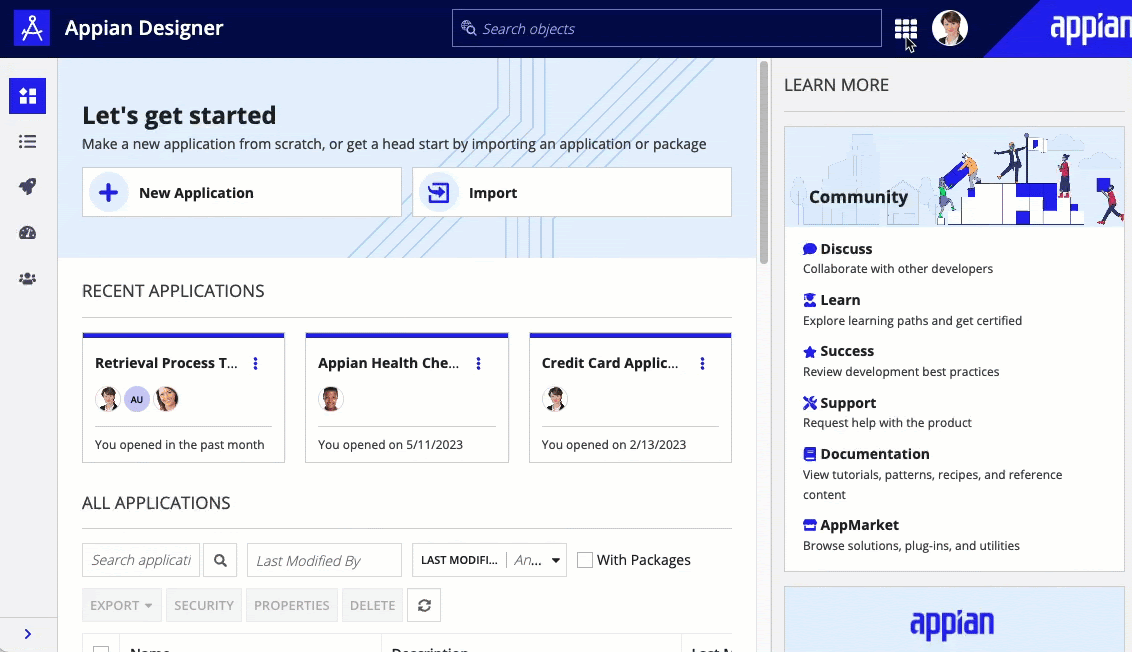Open the Last Modified date dropdown

coord(489,560)
